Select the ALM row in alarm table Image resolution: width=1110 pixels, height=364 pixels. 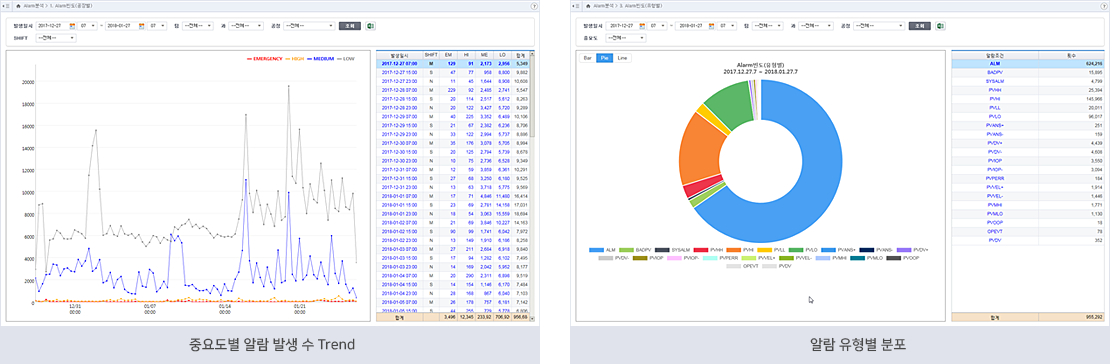(x=1027, y=63)
